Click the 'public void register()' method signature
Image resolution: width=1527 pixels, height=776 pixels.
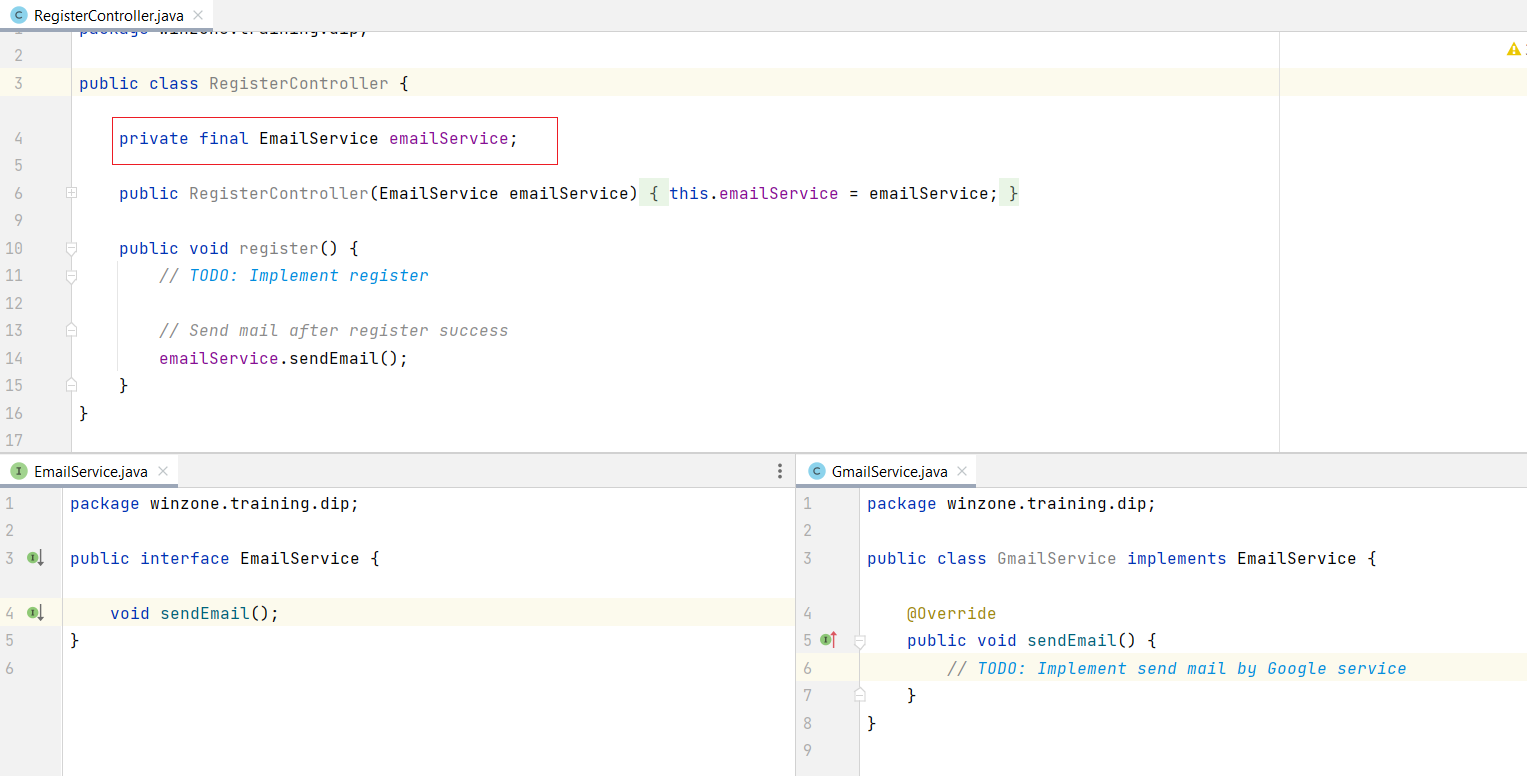238,248
